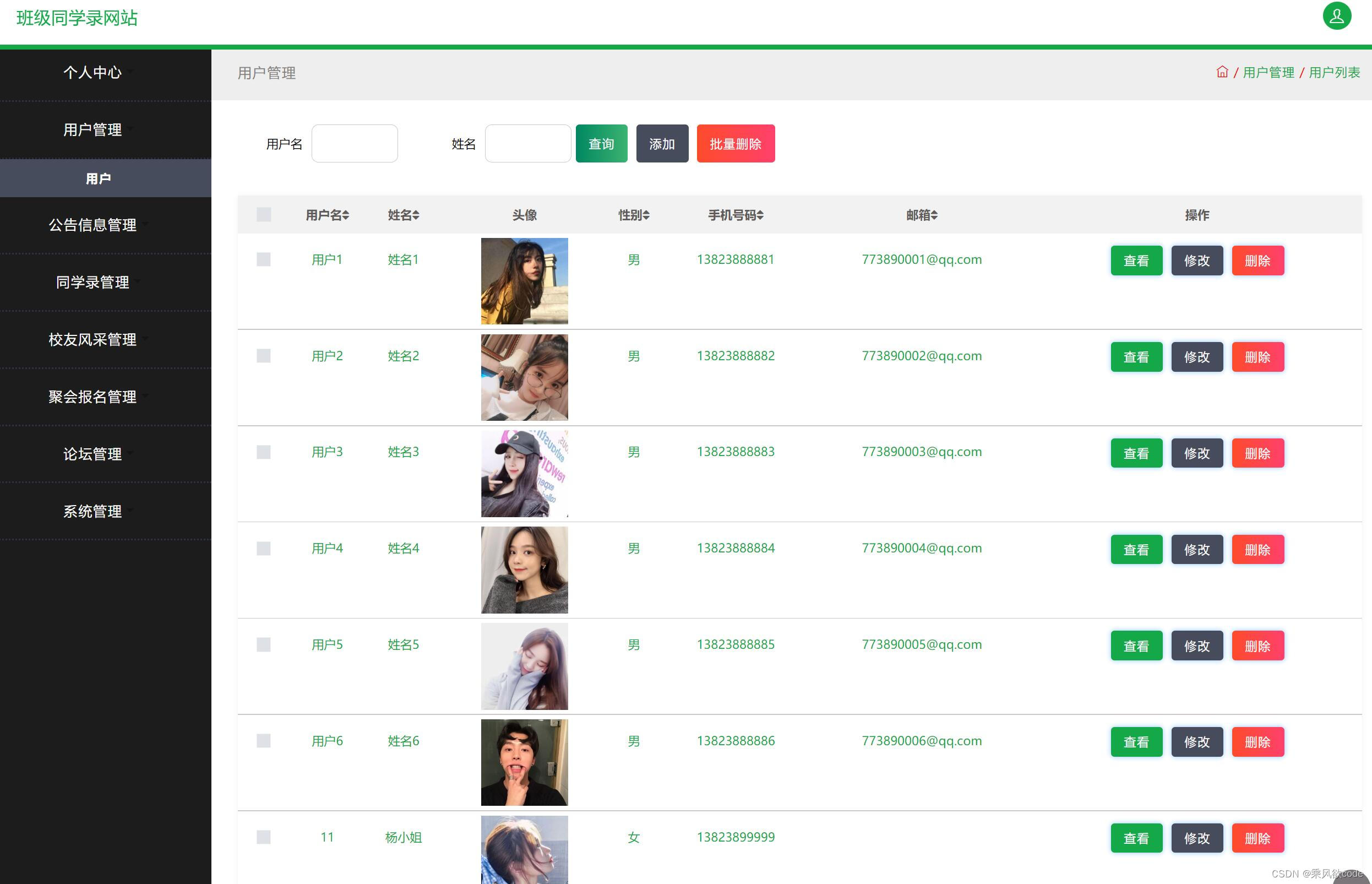Expand 同学录管理 sidebar menu
Viewport: 1372px width, 884px height.
[92, 283]
